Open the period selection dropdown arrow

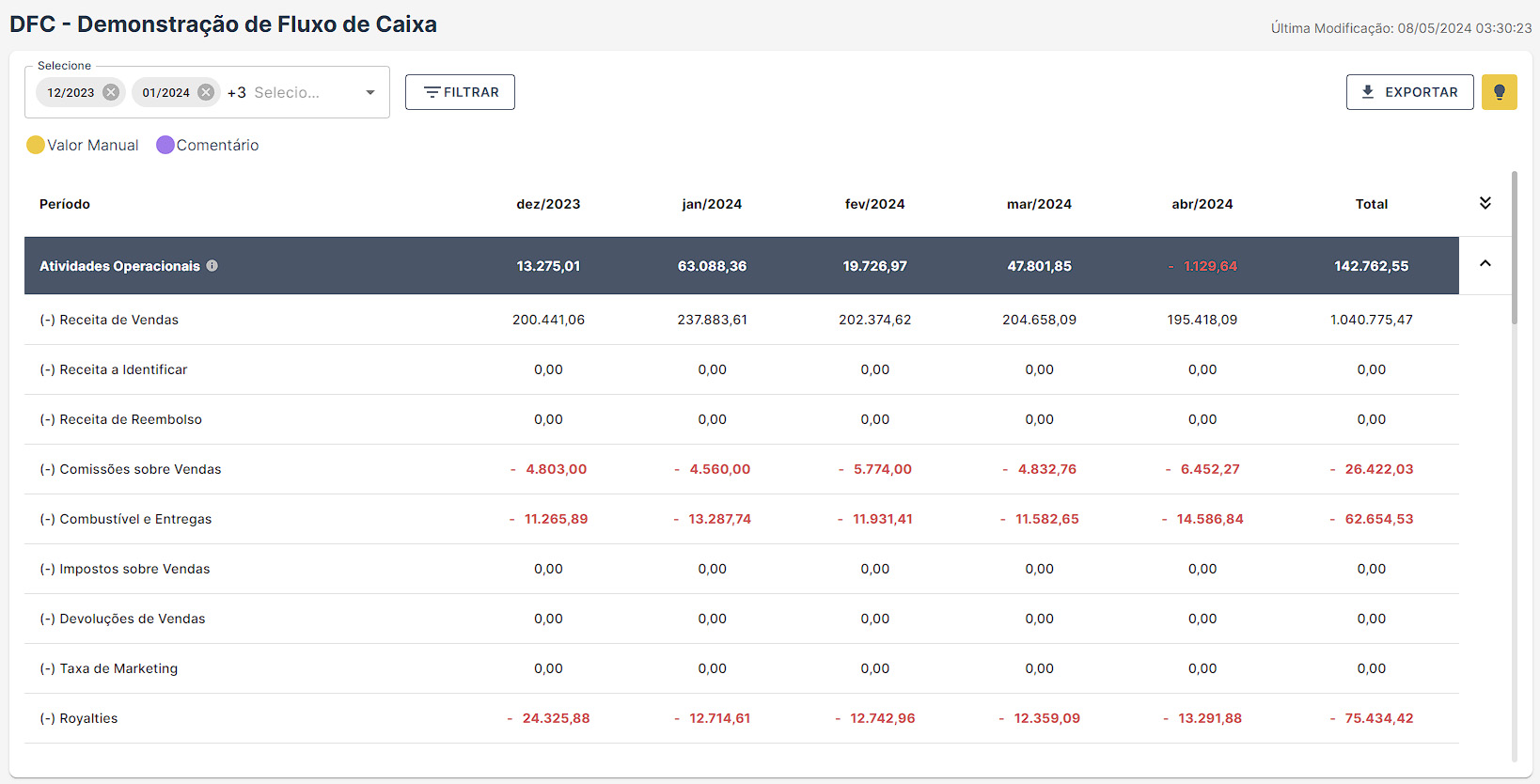pos(370,92)
